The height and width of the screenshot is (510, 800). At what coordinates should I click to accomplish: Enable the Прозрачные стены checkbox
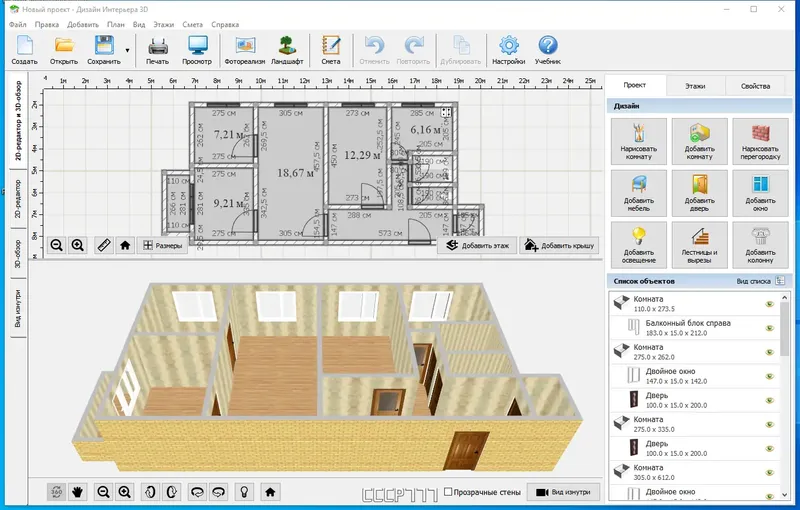tap(446, 492)
